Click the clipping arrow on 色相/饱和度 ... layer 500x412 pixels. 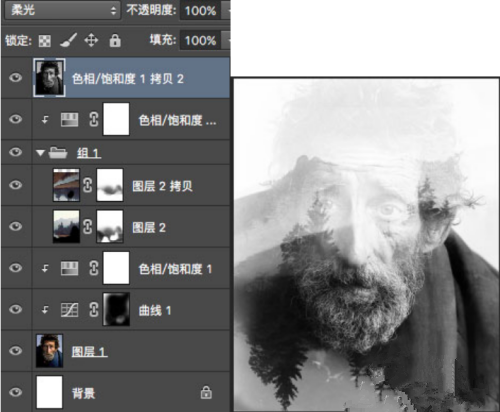pyautogui.click(x=45, y=119)
